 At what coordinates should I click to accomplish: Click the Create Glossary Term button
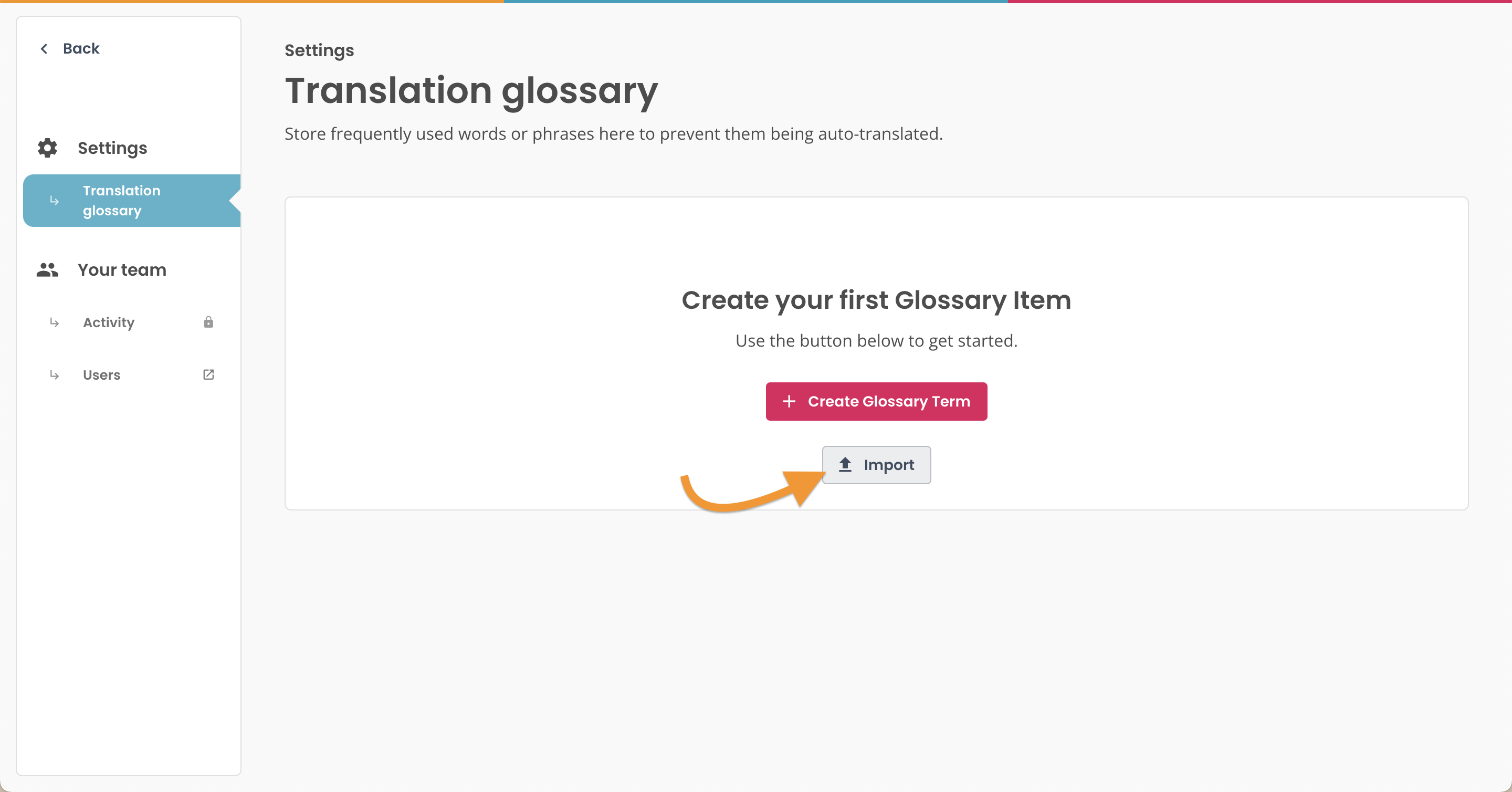click(x=876, y=402)
